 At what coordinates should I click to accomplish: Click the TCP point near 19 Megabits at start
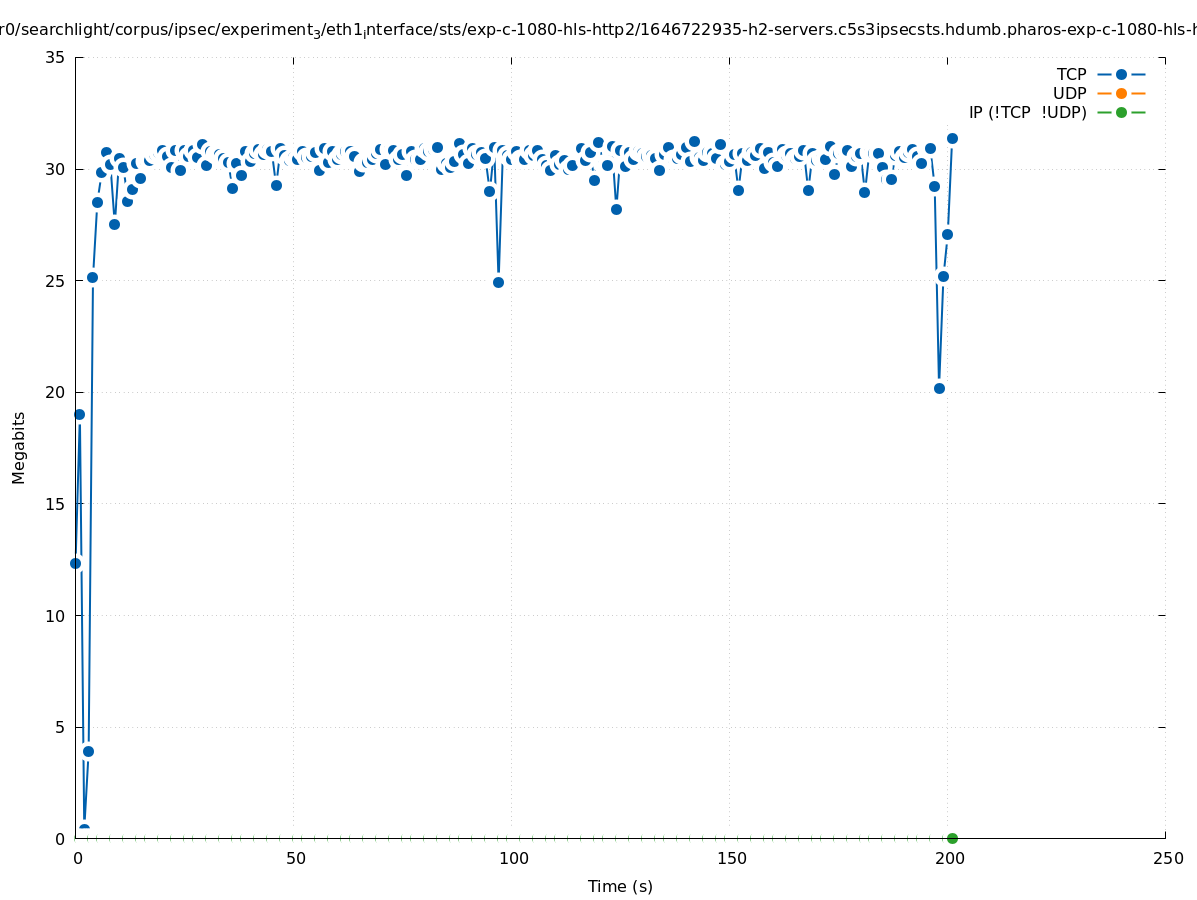coord(79,414)
